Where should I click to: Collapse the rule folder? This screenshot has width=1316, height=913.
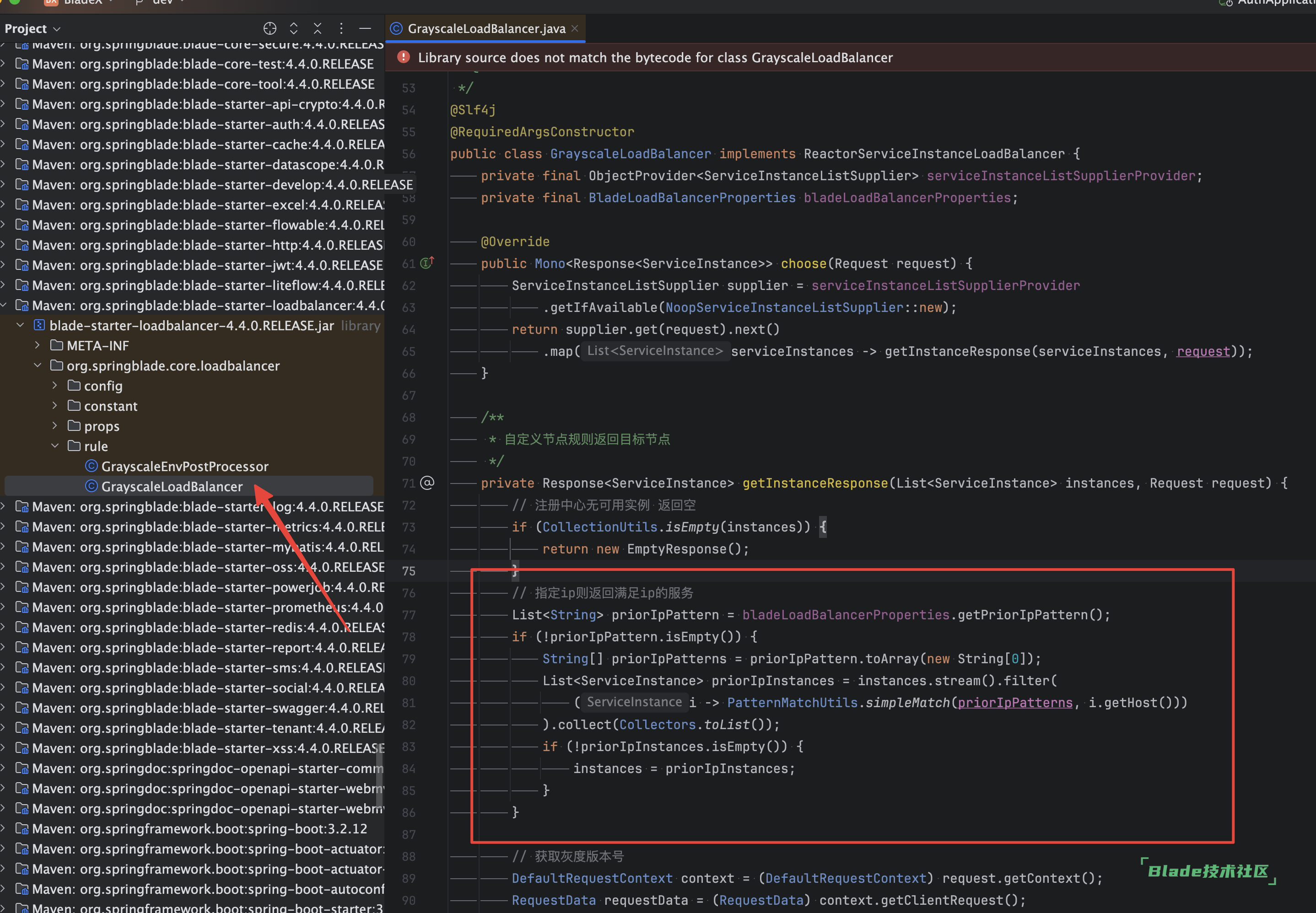point(55,446)
